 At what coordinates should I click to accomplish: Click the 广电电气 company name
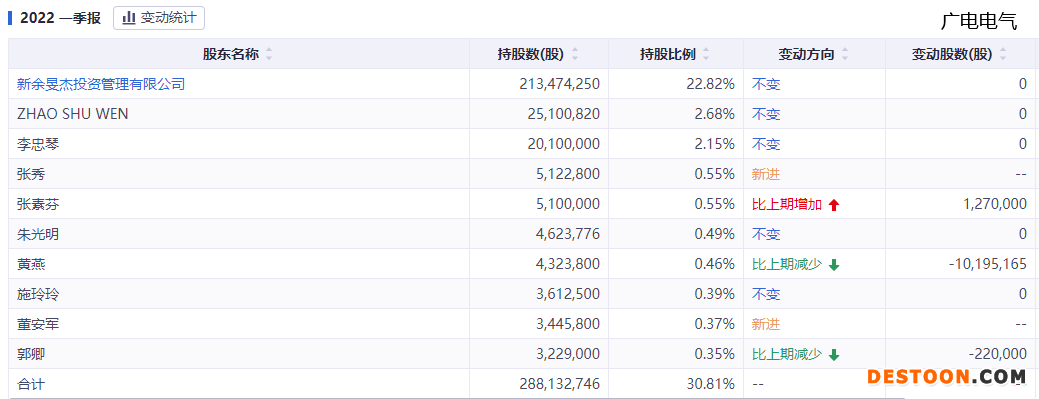coord(979,21)
